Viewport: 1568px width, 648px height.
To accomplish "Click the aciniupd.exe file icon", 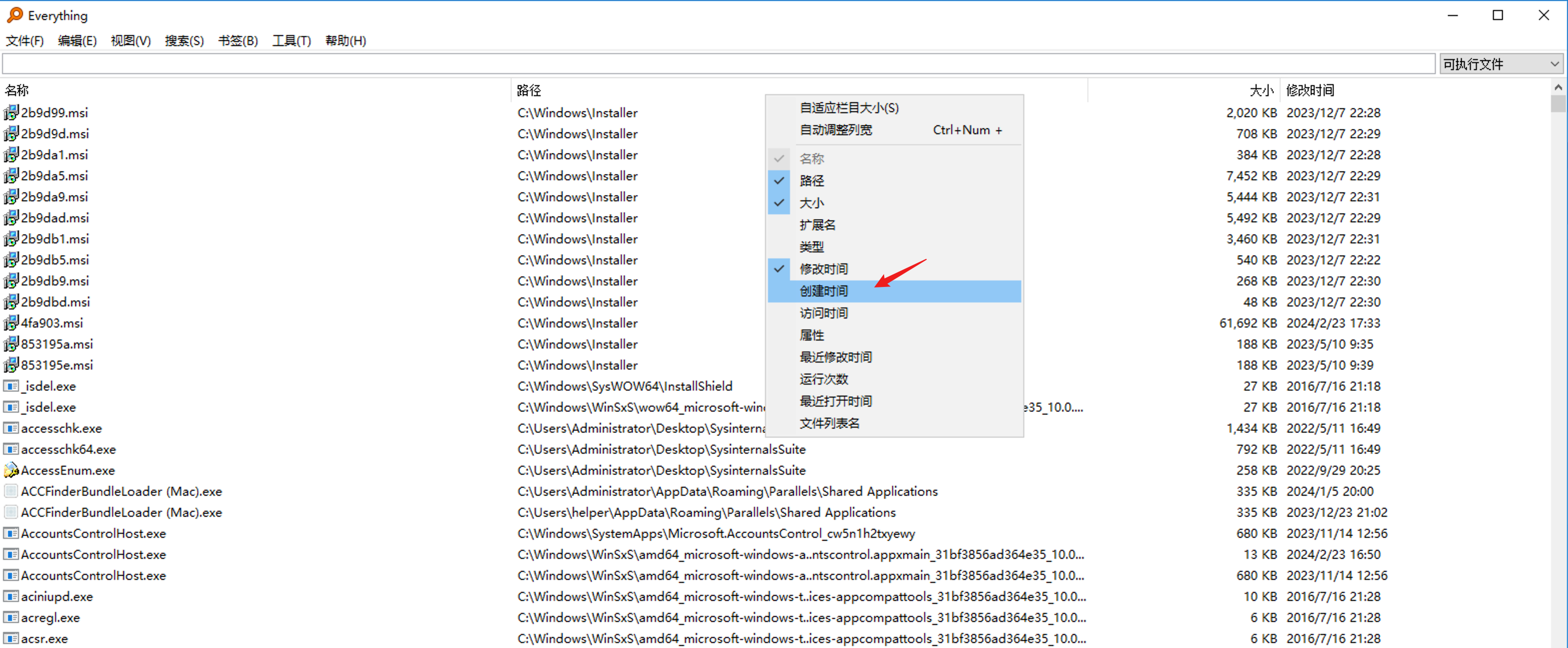I will (11, 596).
